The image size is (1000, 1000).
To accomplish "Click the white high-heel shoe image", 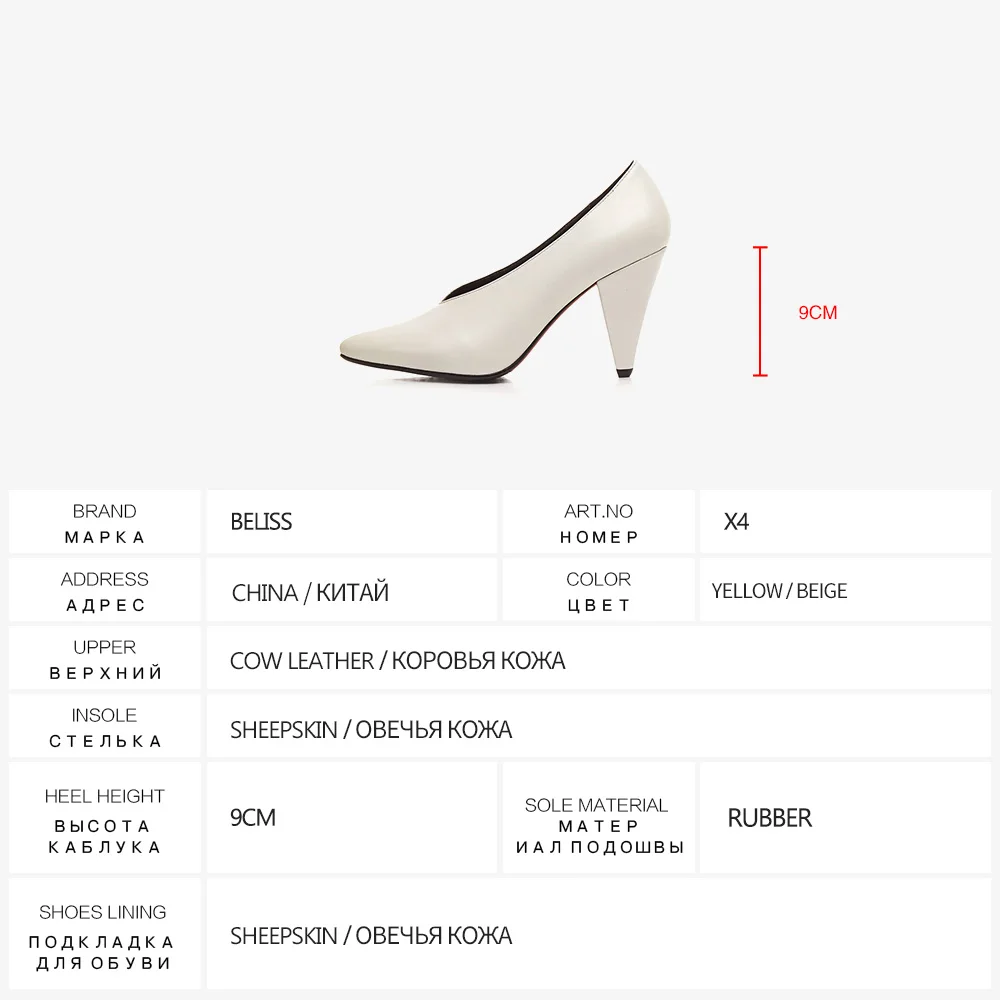I will 505,270.
